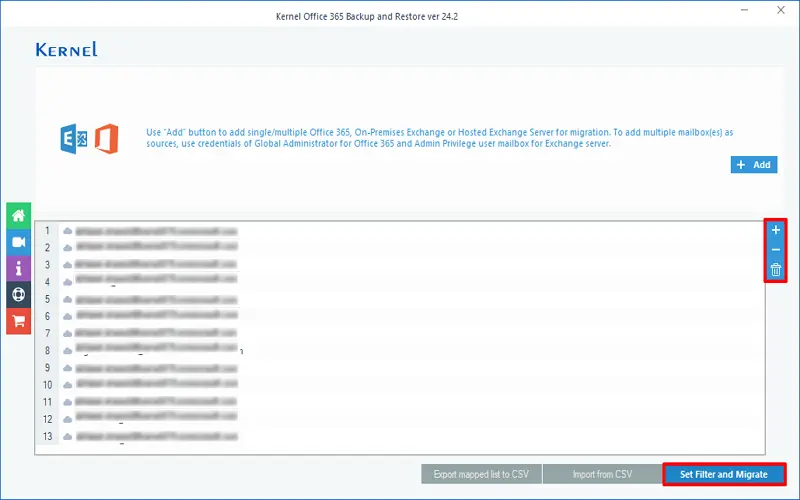Click the Kernel logo
The height and width of the screenshot is (500, 800).
pos(66,49)
